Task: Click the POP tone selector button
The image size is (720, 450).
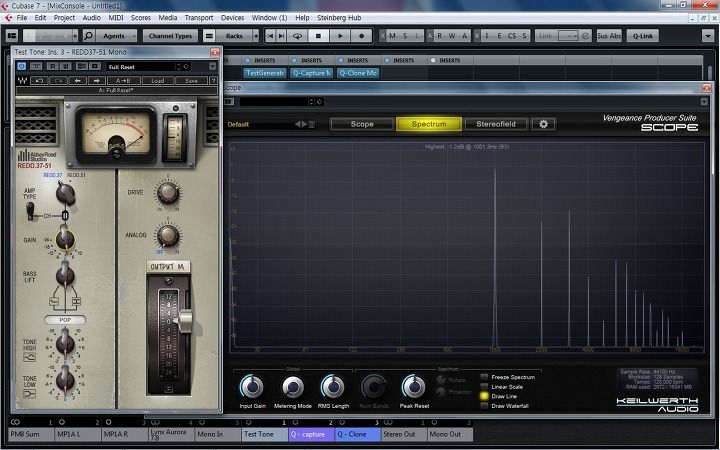Action: [x=65, y=320]
